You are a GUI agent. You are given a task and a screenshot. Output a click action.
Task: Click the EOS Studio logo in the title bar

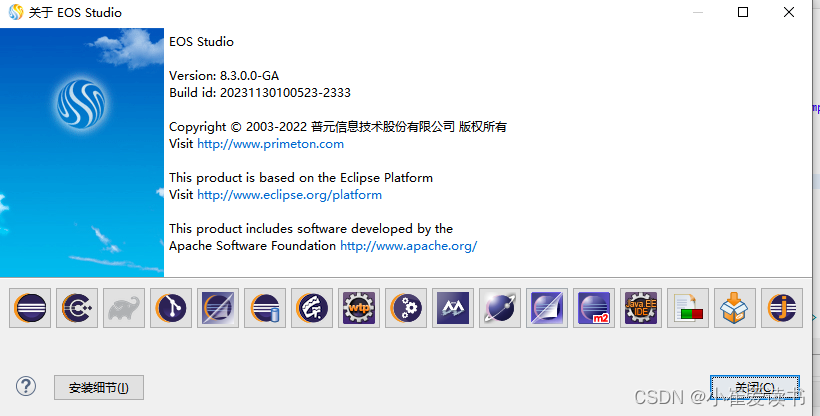[x=16, y=12]
